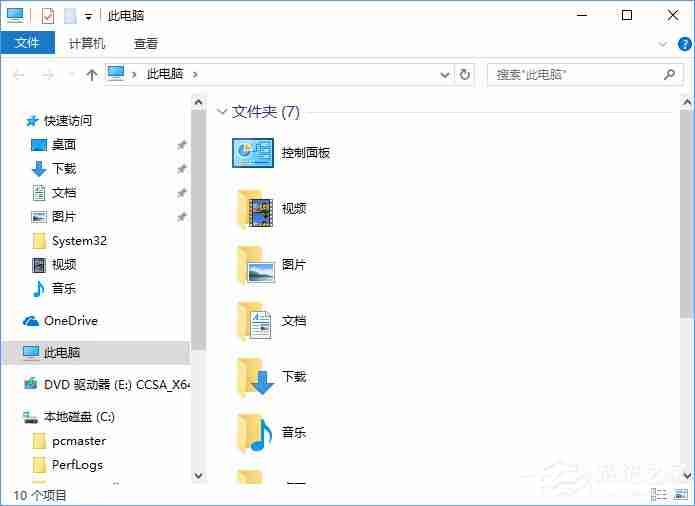Open quick access toolbar customize dropdown

point(89,17)
